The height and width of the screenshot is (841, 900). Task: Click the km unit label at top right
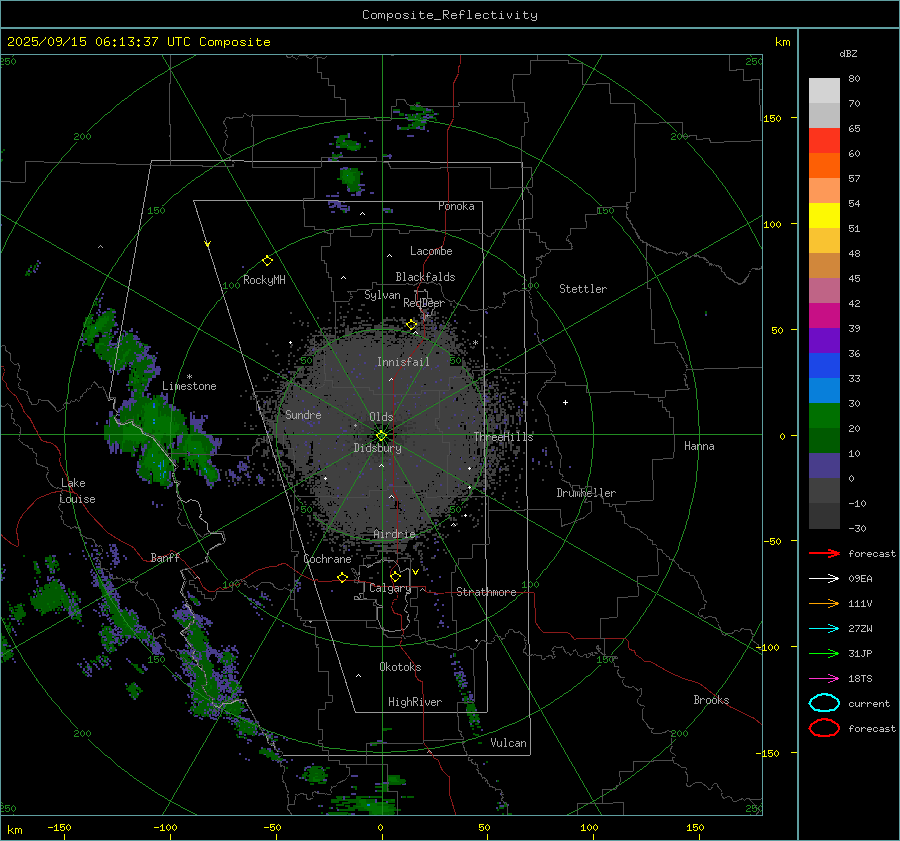(x=782, y=42)
